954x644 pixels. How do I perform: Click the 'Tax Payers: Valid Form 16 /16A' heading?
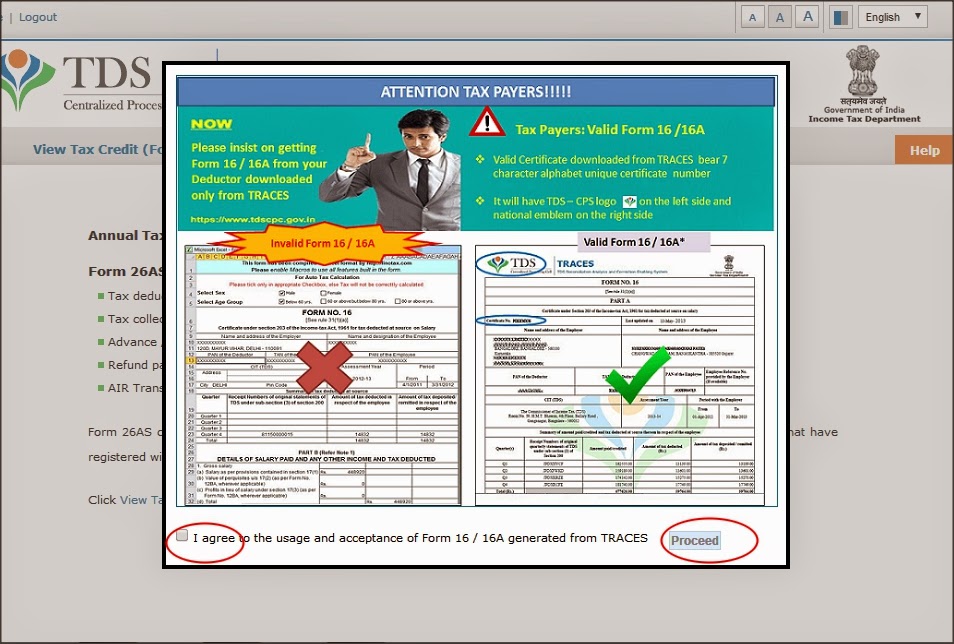coord(610,130)
